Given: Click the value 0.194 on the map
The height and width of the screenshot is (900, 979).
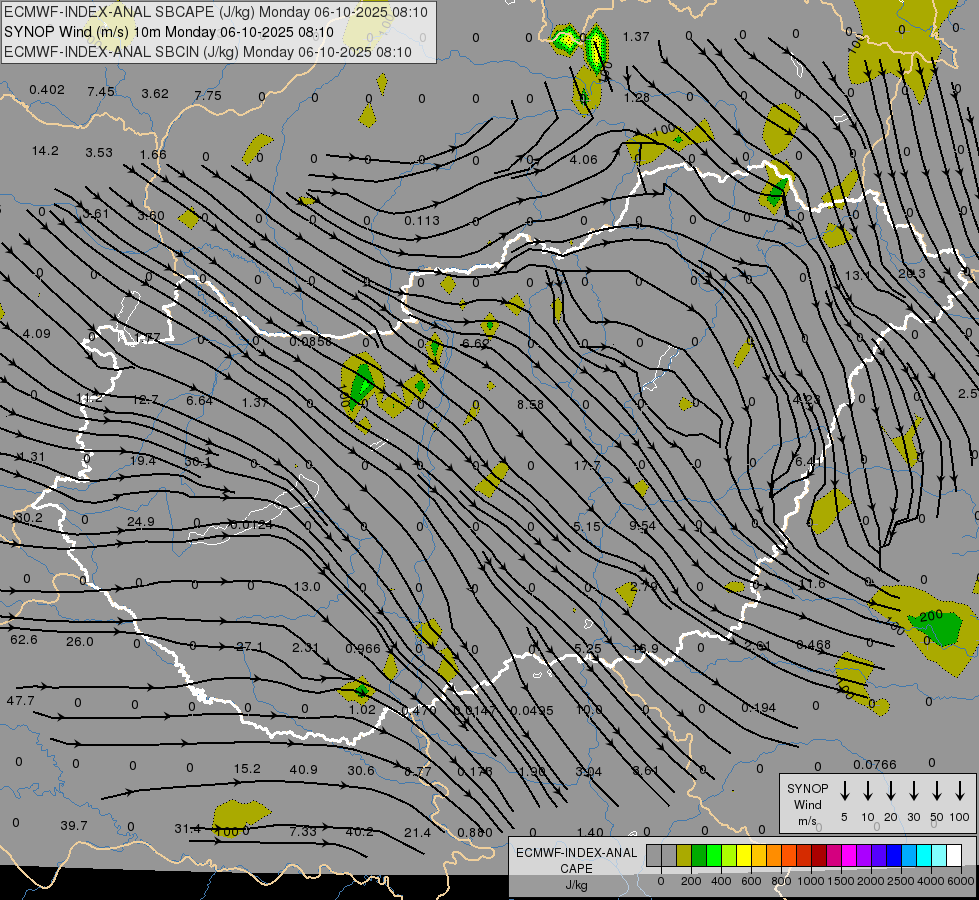Looking at the screenshot, I should coord(759,708).
